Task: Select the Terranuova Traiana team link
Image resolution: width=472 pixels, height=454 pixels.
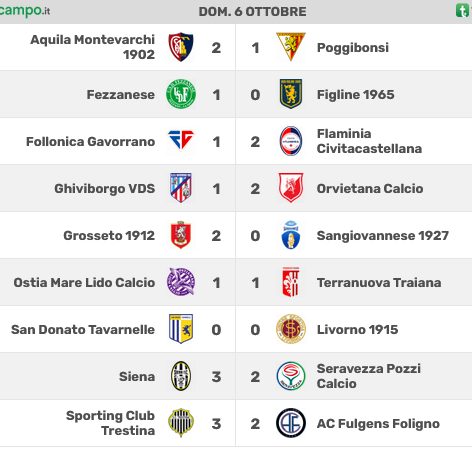Action: 379,282
